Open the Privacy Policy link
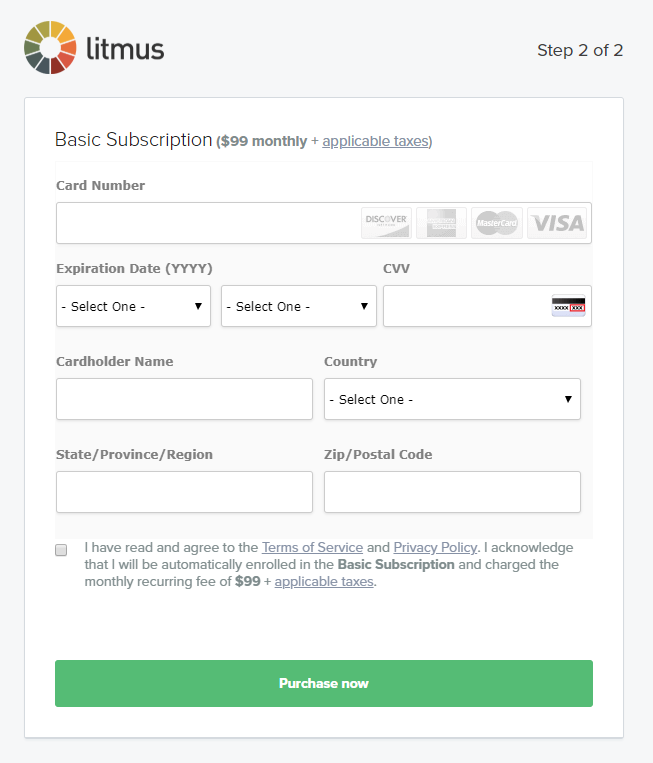 tap(435, 548)
